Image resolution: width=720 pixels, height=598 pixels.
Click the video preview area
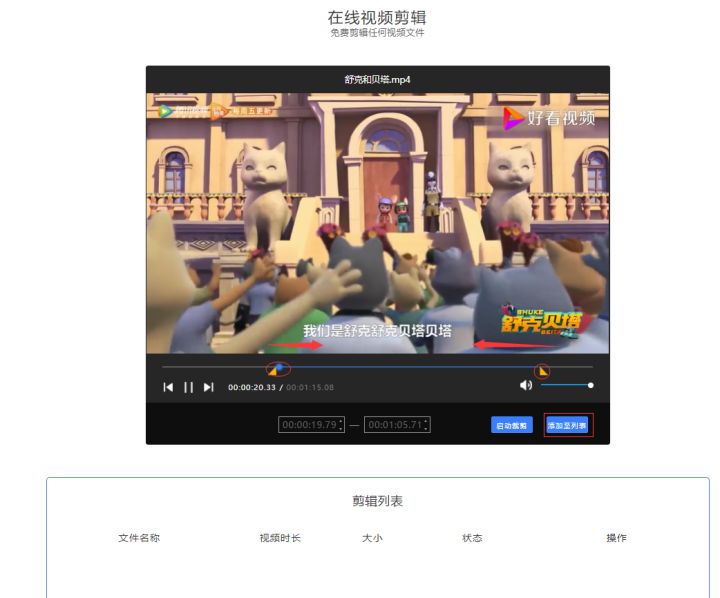click(x=378, y=223)
